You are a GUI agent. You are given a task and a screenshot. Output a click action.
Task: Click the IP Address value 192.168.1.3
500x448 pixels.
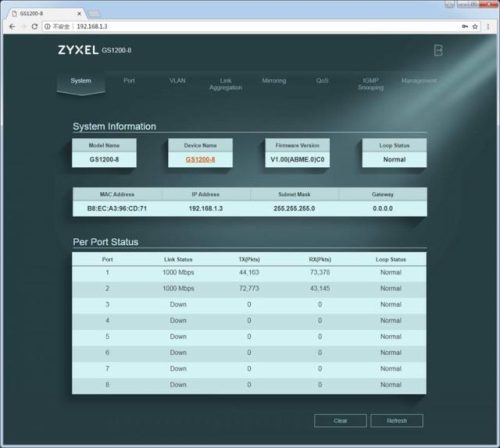tap(206, 208)
